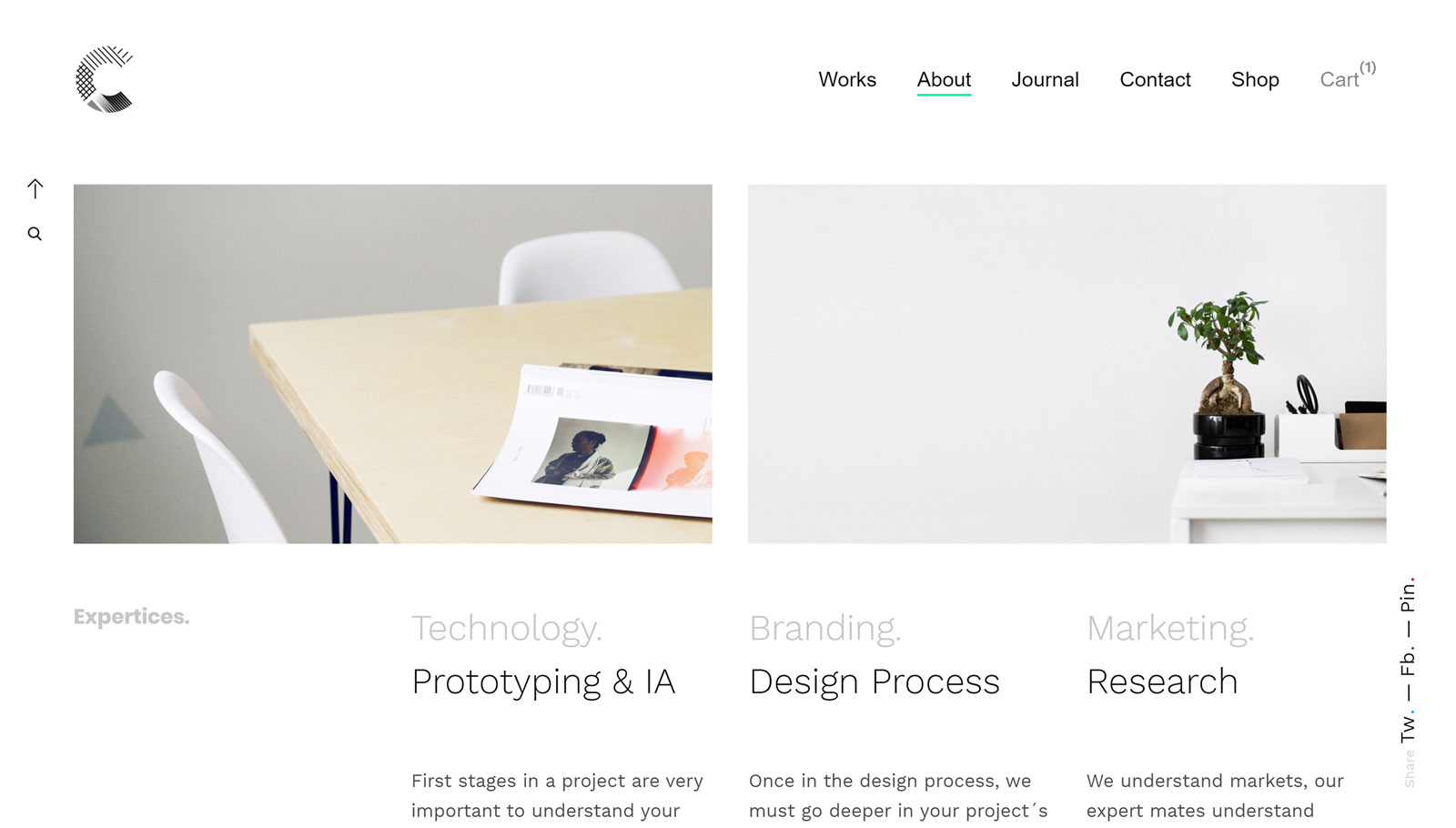The width and height of the screenshot is (1456, 828).
Task: Open the Works menu item
Action: pyautogui.click(x=847, y=80)
